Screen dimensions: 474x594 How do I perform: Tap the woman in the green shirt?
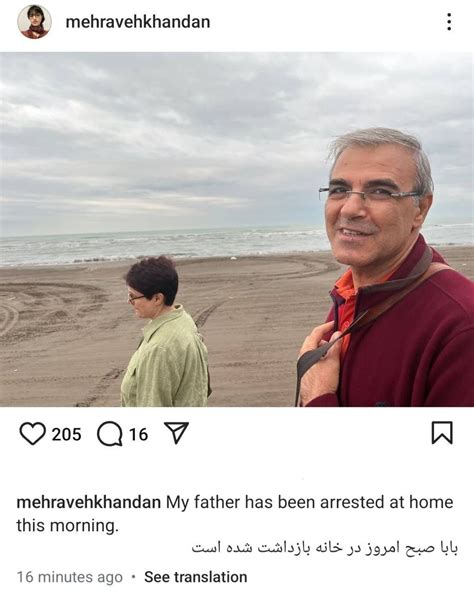point(165,333)
